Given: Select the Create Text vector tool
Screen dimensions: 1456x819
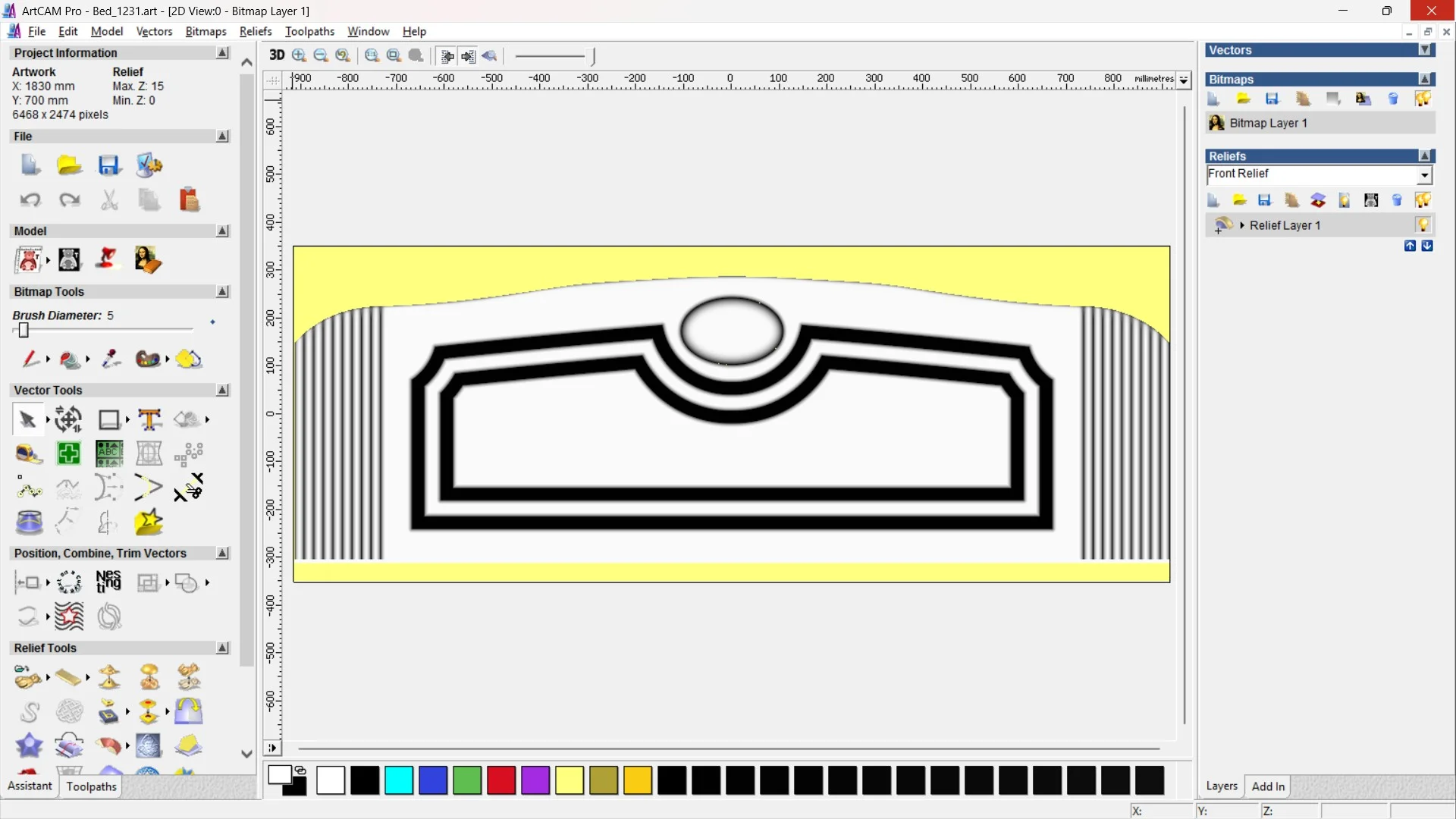Looking at the screenshot, I should (149, 419).
